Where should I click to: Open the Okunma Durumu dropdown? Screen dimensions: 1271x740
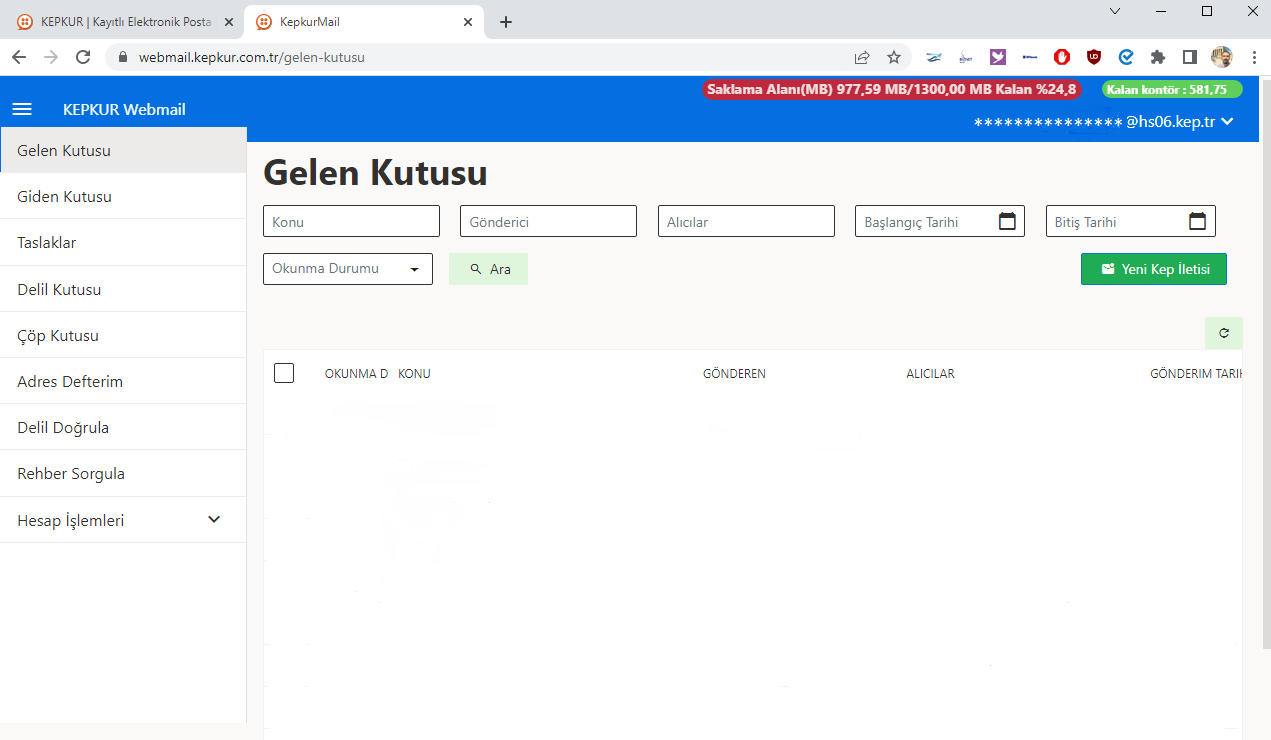[348, 269]
